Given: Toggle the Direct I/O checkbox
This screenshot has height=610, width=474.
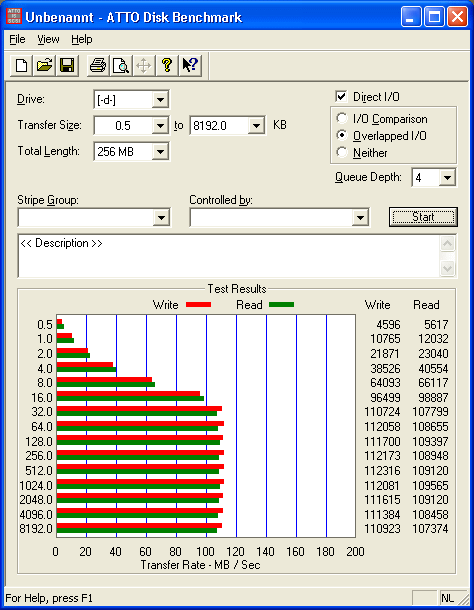Looking at the screenshot, I should pyautogui.click(x=341, y=96).
